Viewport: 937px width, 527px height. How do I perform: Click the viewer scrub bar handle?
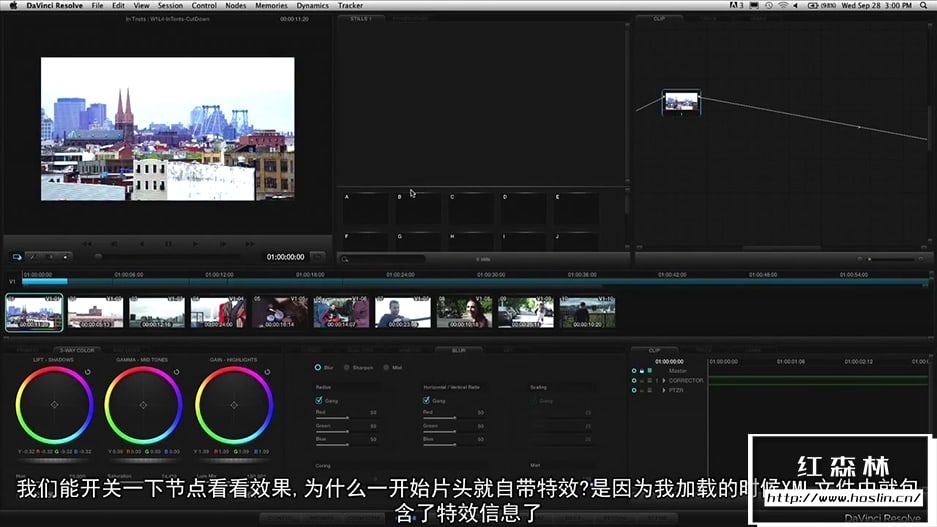(x=99, y=256)
